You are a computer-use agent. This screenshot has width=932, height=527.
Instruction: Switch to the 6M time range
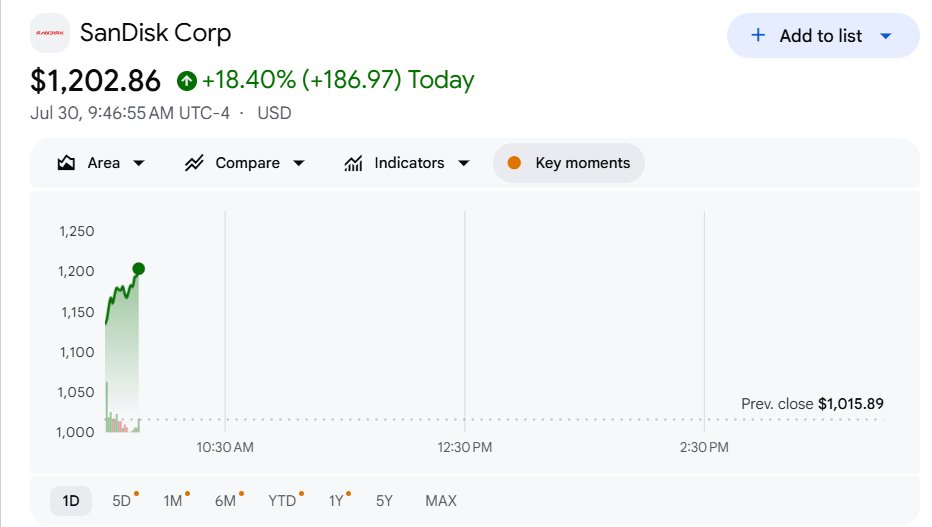pos(225,501)
